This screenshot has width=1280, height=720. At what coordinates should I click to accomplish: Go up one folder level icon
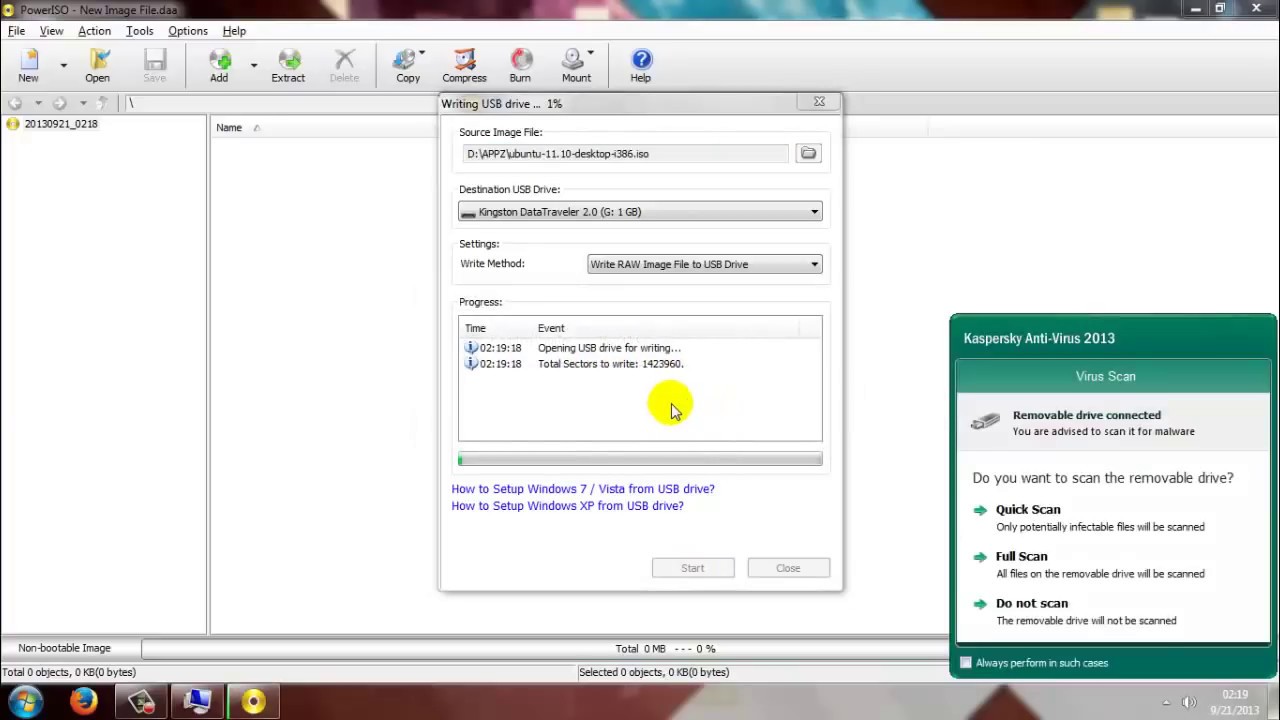(102, 103)
